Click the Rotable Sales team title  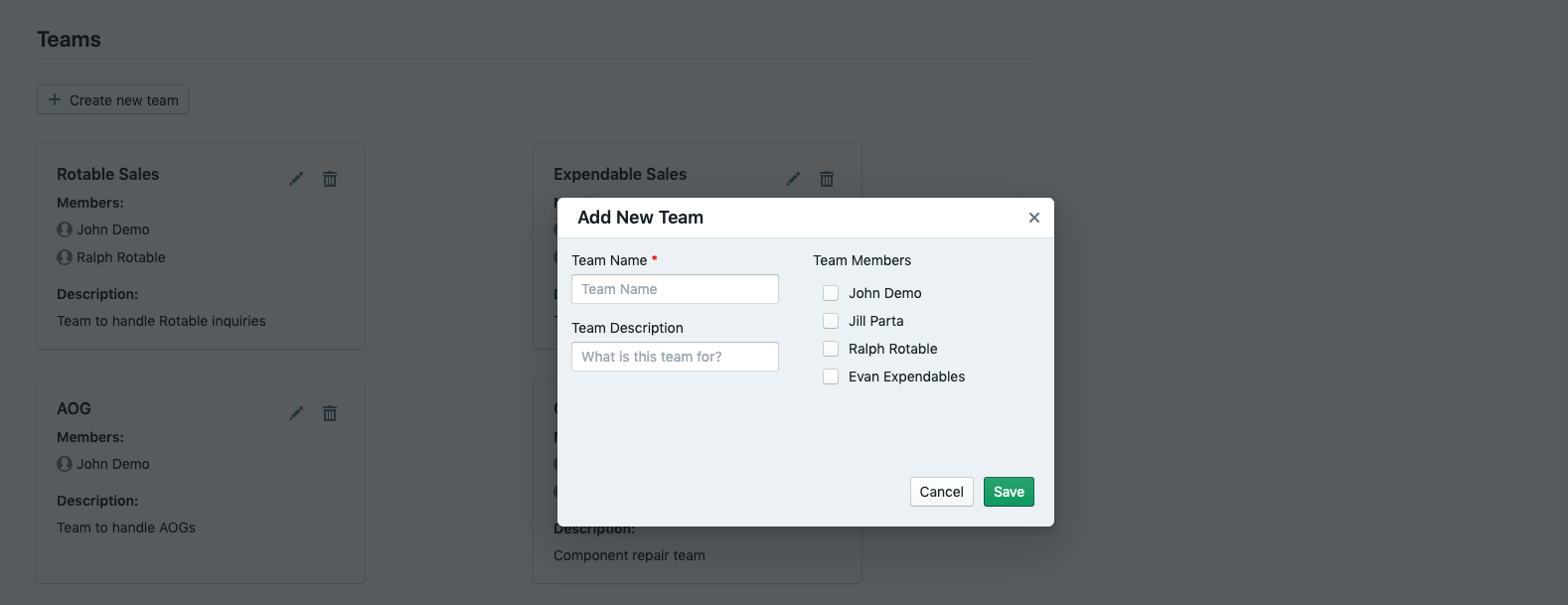point(107,174)
